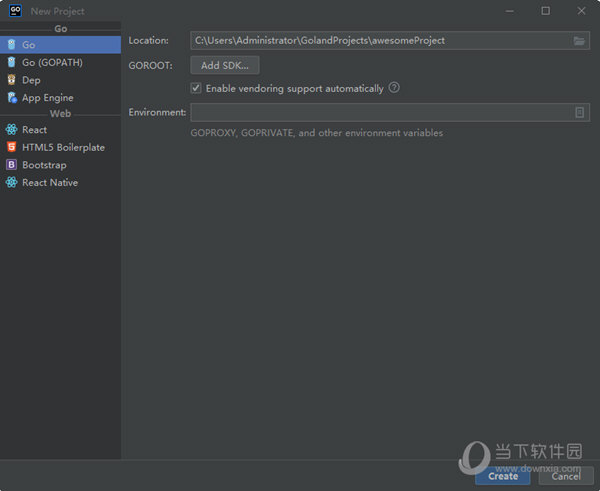Click the App Engine icon
Viewport: 600px width, 491px height.
12,98
